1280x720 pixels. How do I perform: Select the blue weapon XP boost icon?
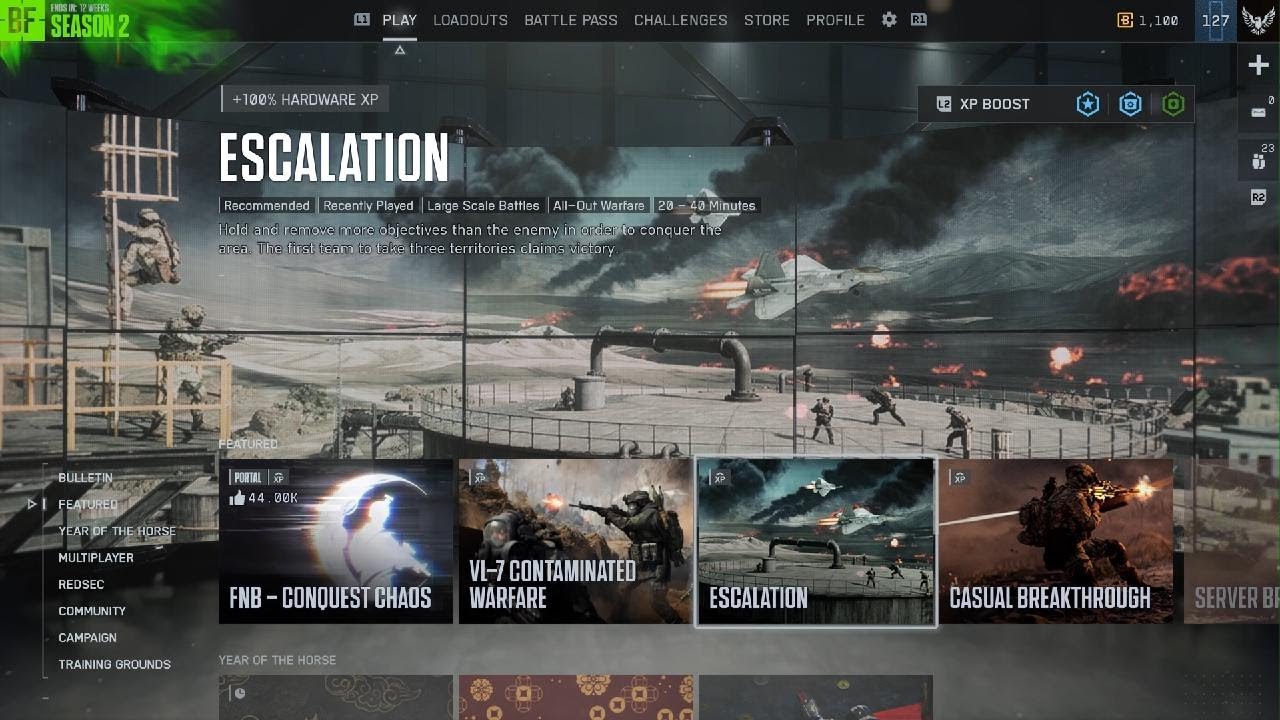pos(1130,104)
